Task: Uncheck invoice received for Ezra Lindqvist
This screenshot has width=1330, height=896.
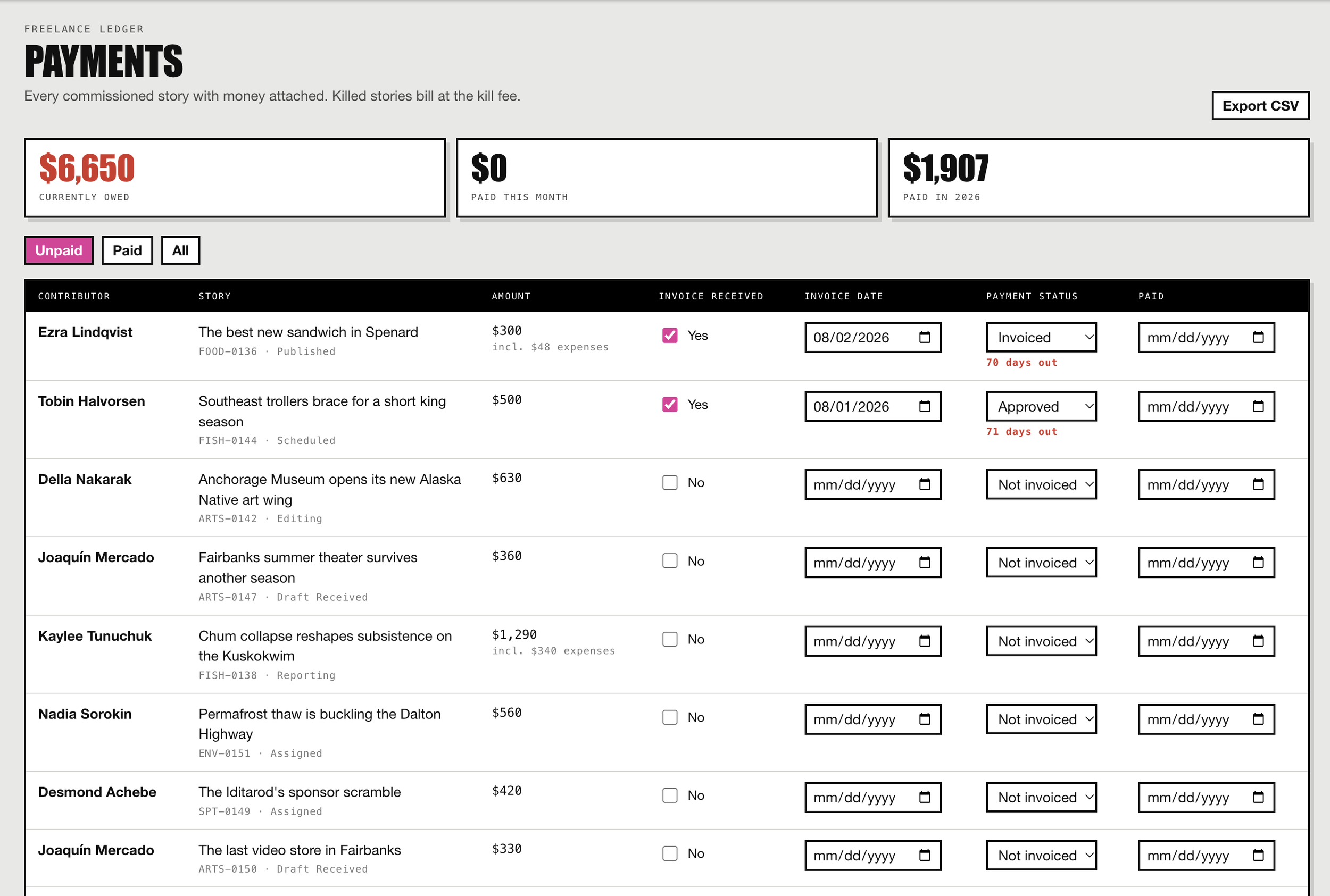Action: pyautogui.click(x=670, y=336)
